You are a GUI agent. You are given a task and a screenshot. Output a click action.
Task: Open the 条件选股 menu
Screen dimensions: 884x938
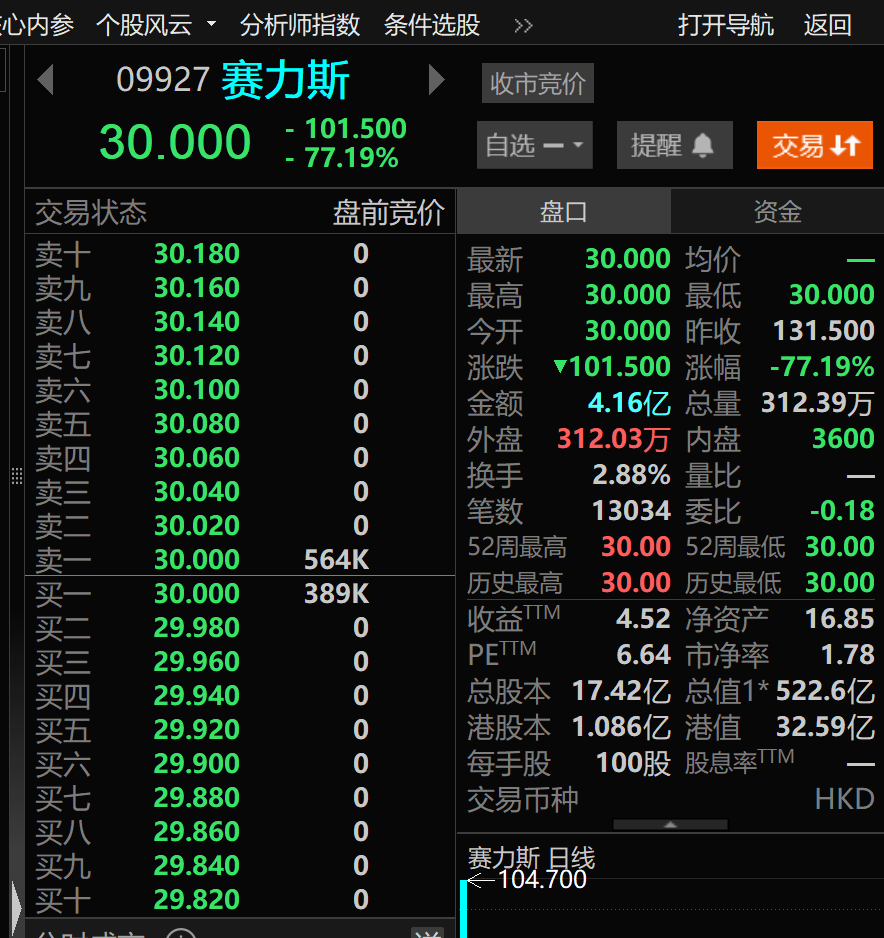431,25
